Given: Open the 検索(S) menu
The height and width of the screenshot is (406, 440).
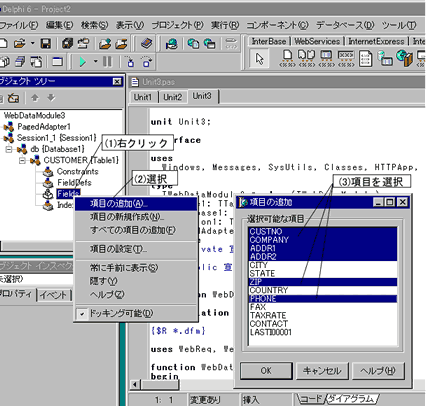Looking at the screenshot, I should 94,25.
